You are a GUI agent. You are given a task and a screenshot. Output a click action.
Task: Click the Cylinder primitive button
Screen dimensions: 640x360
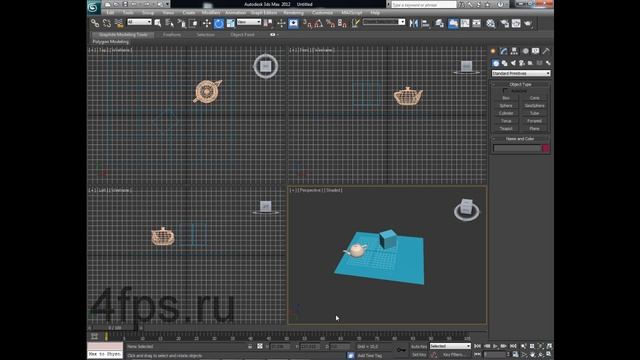coord(506,113)
